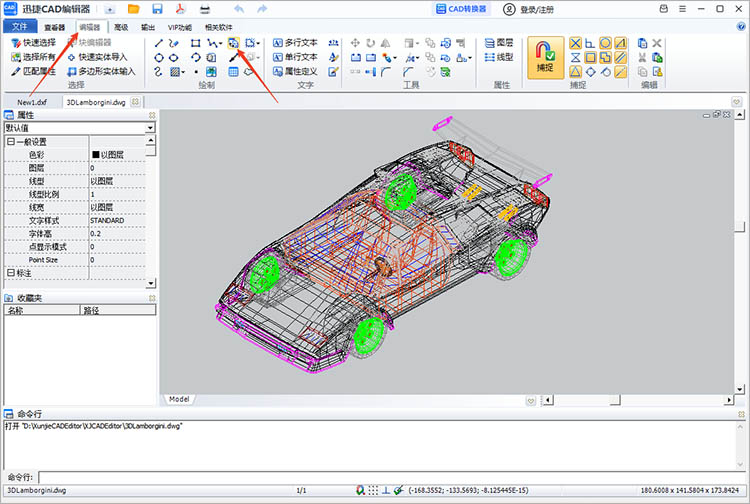Click the PDF export icon in title bar
Image resolution: width=750 pixels, height=504 pixels.
click(x=181, y=9)
